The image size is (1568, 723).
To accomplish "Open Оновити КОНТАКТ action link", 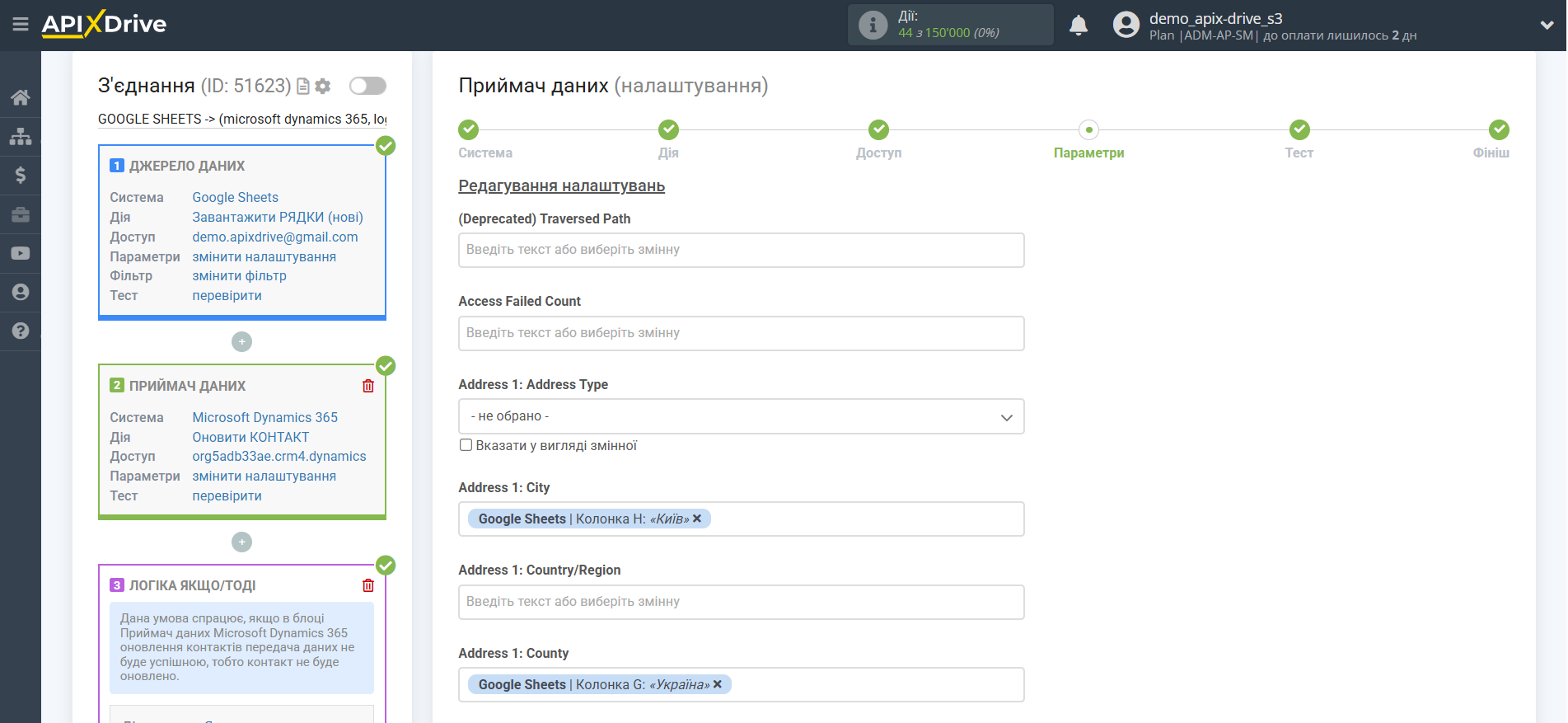I will point(250,437).
